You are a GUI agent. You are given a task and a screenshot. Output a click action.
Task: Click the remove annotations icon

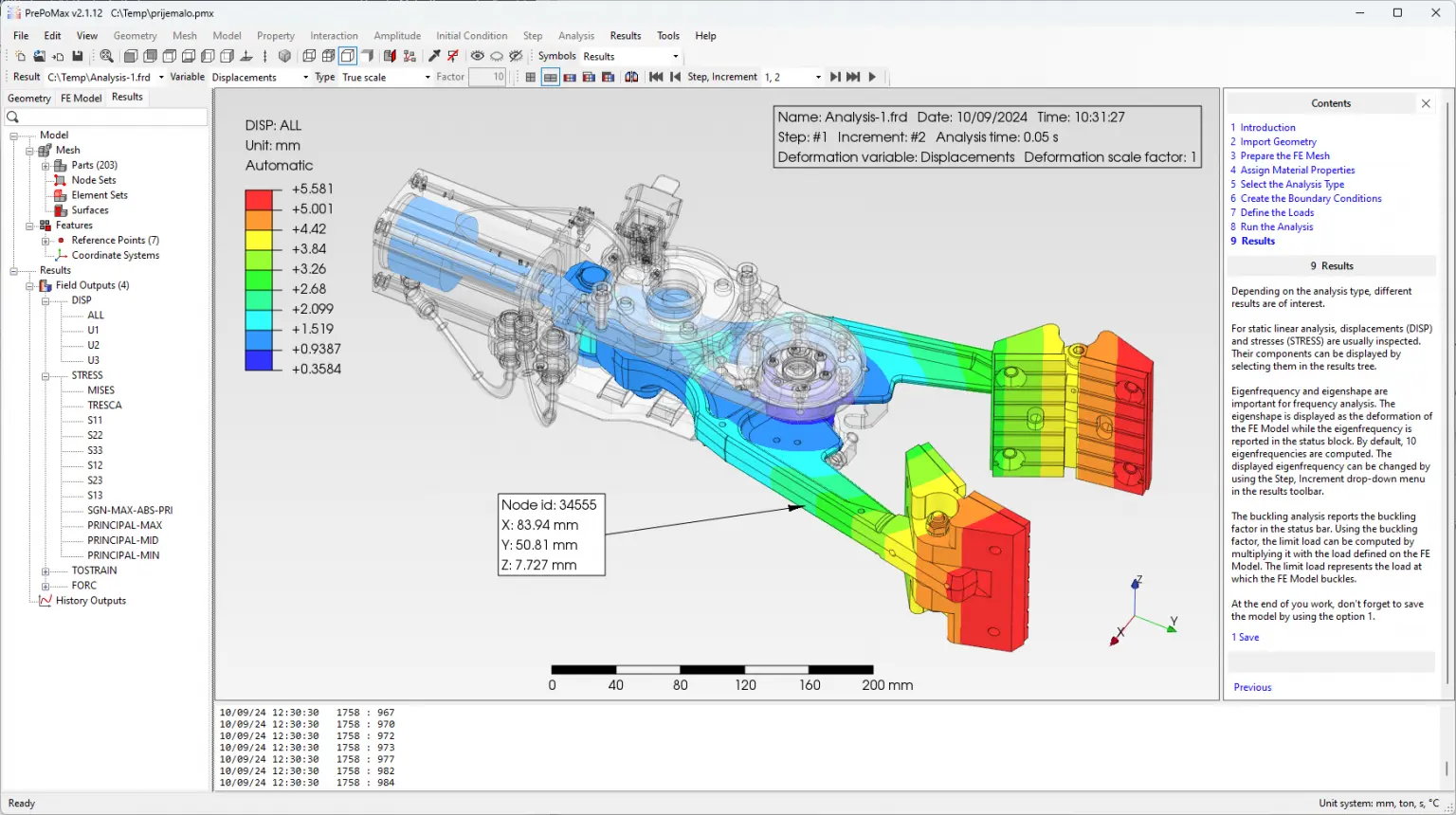(x=453, y=57)
